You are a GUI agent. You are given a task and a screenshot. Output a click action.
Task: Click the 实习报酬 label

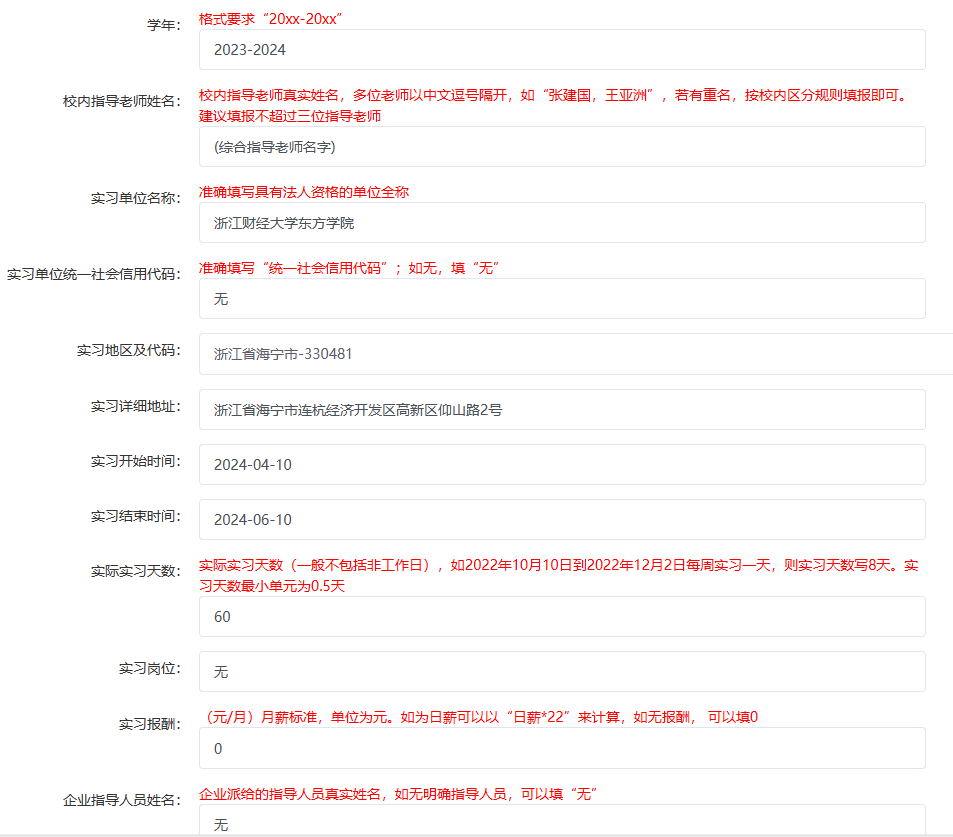149,723
